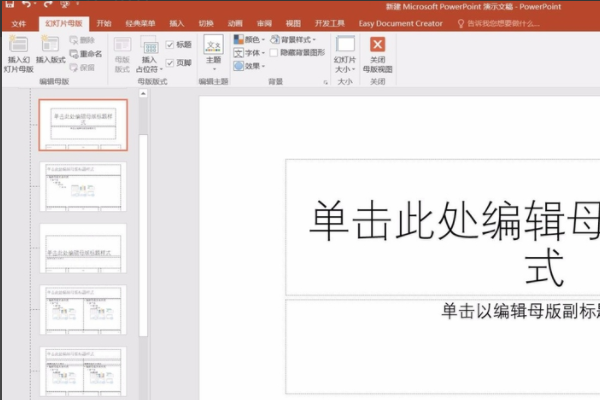The height and width of the screenshot is (400, 600).
Task: Switch to View (视图) tab
Action: (x=293, y=24)
